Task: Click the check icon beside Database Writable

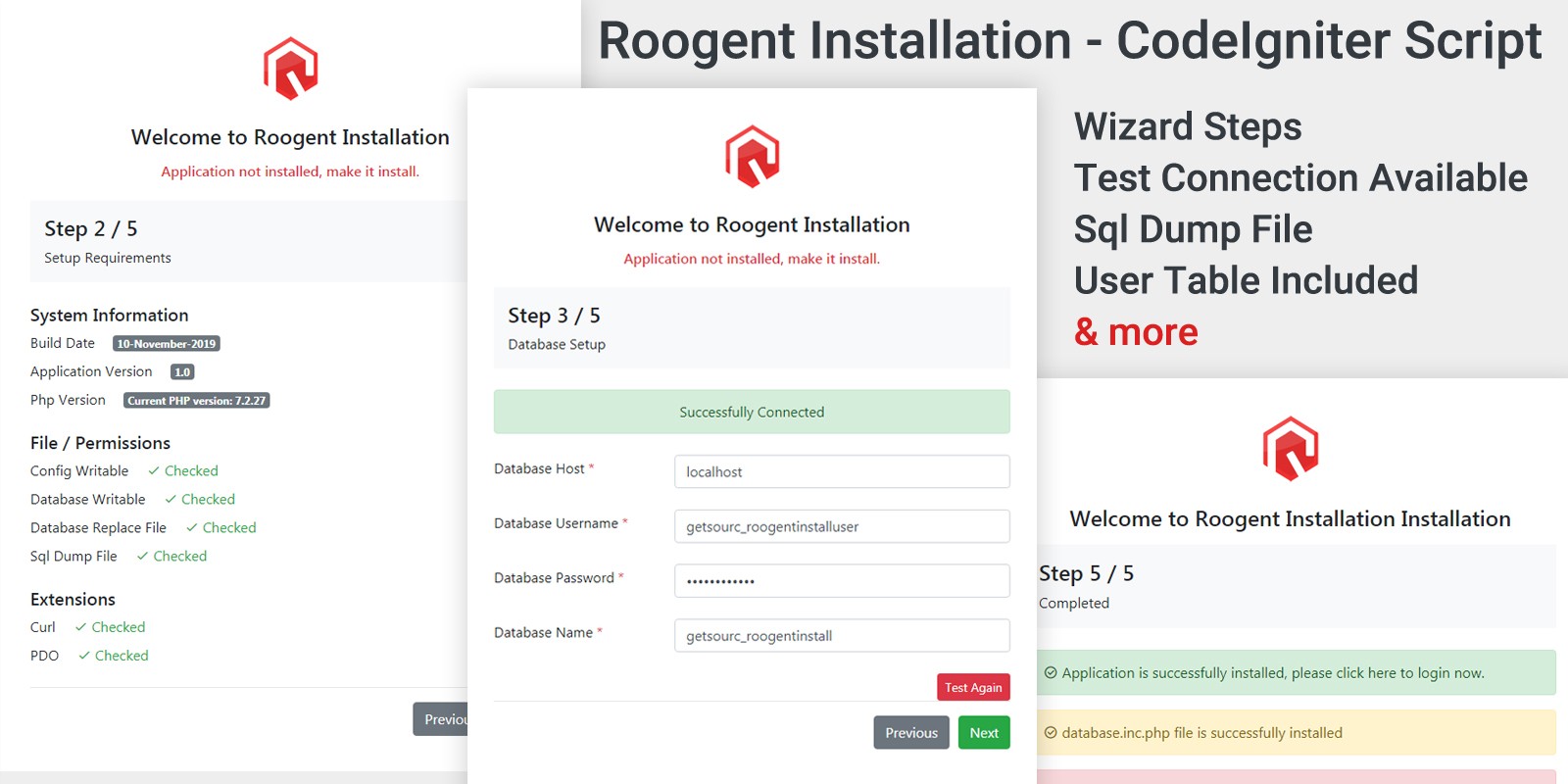Action: click(x=171, y=500)
